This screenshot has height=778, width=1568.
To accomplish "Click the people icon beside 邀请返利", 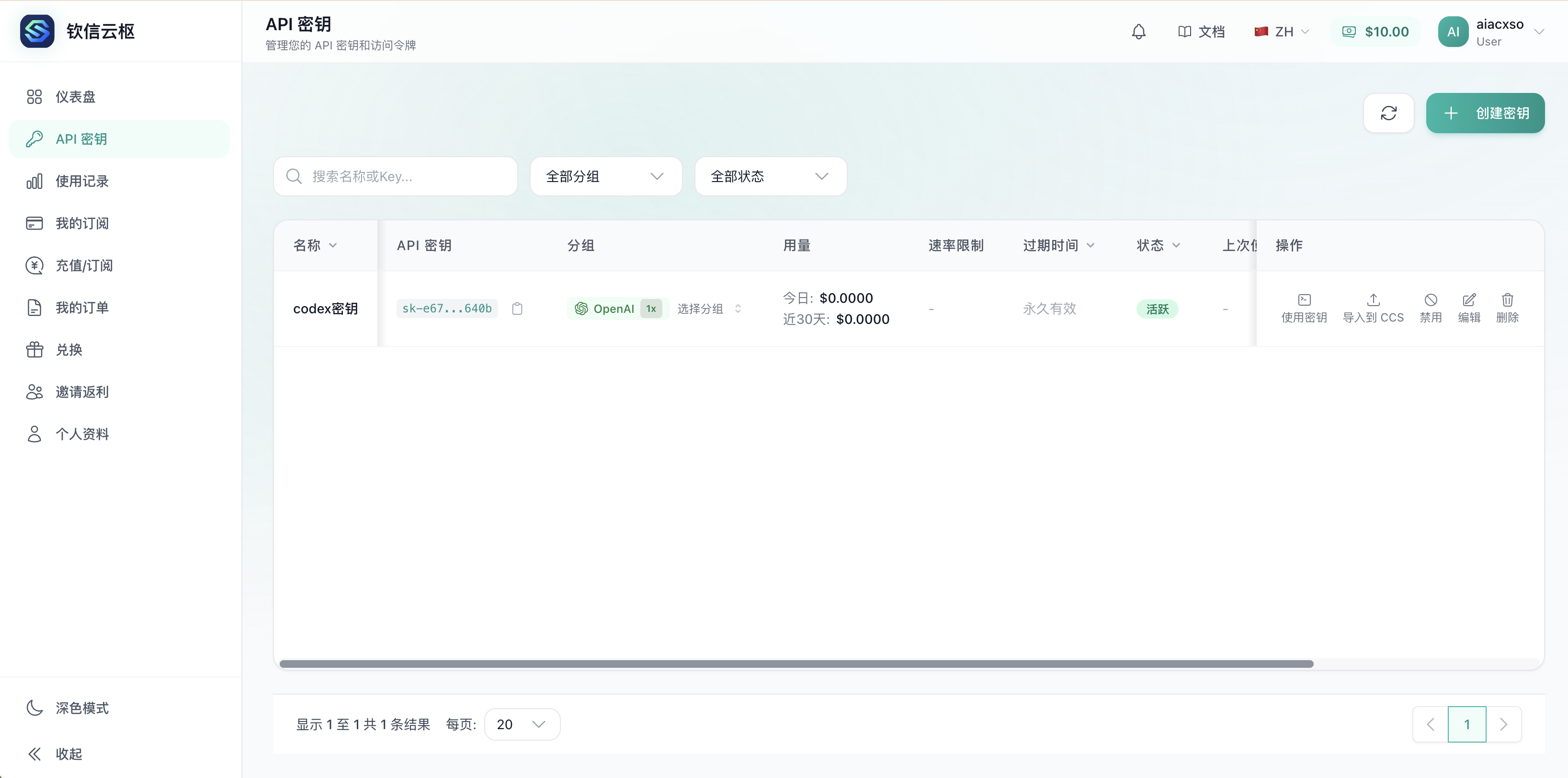I will (34, 391).
